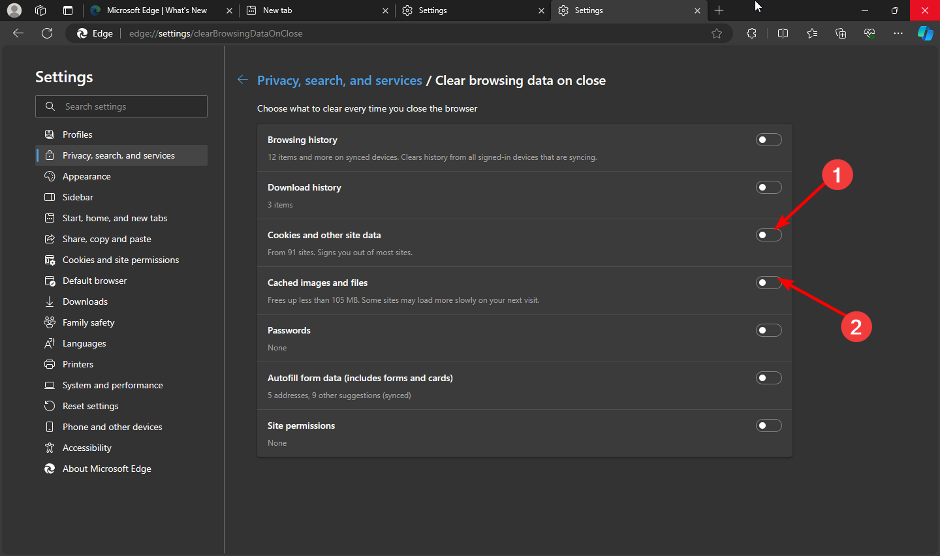Close the New tab tab

pyautogui.click(x=385, y=11)
